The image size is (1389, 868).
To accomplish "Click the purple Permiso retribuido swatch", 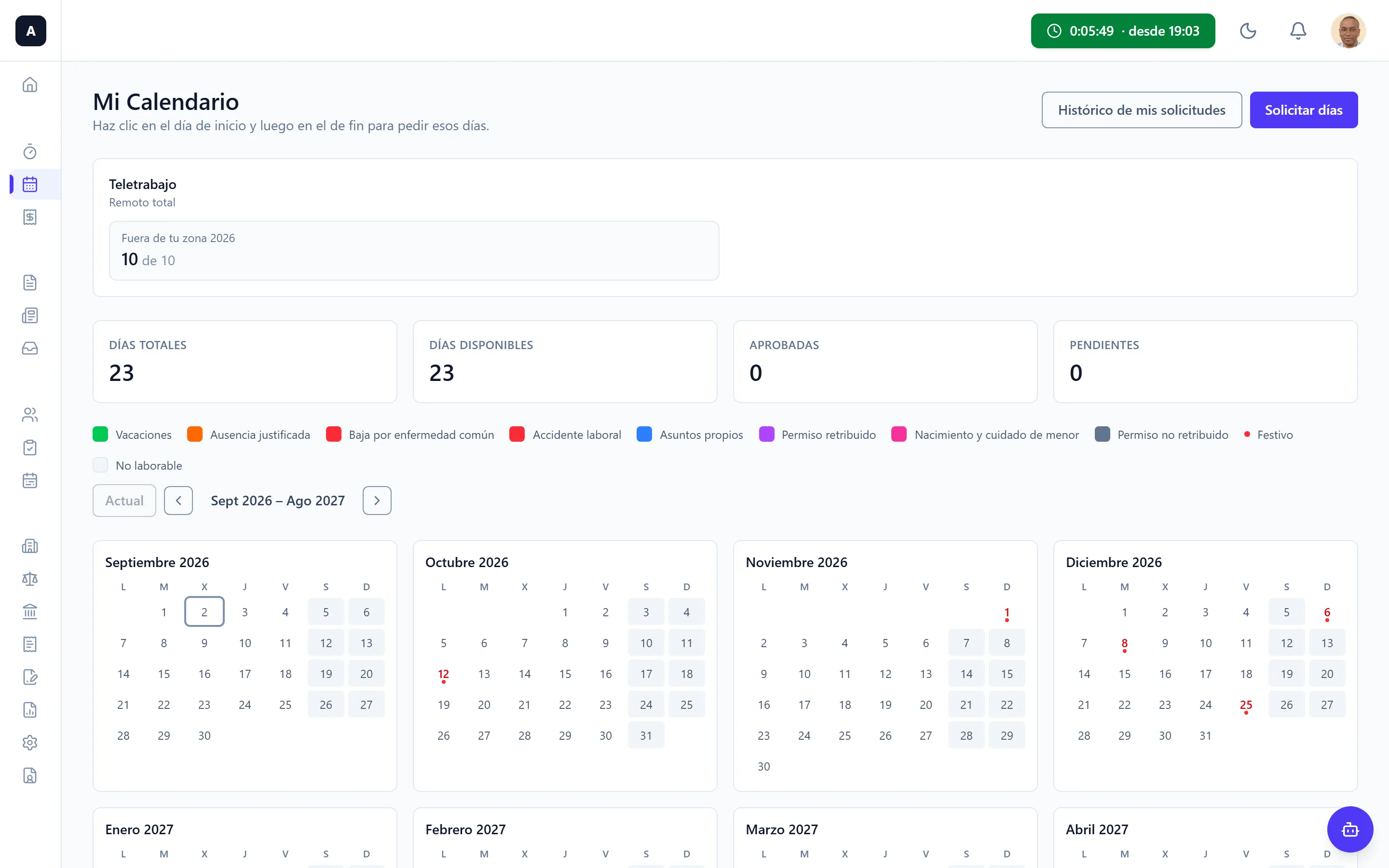I will pyautogui.click(x=766, y=434).
